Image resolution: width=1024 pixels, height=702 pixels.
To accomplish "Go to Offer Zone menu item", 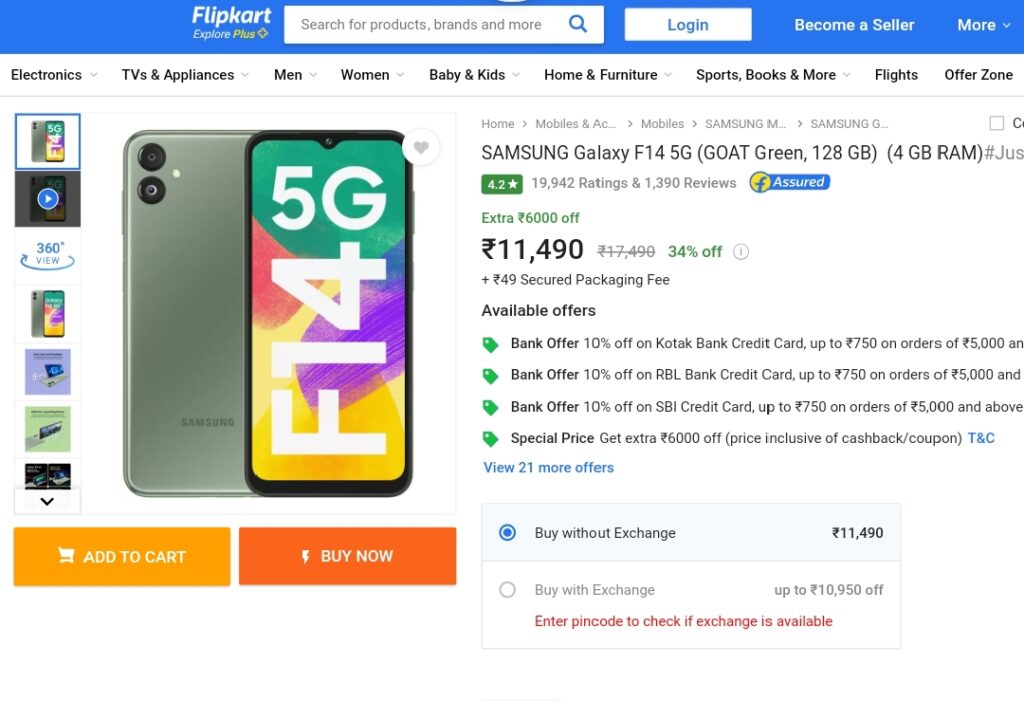I will tap(978, 75).
